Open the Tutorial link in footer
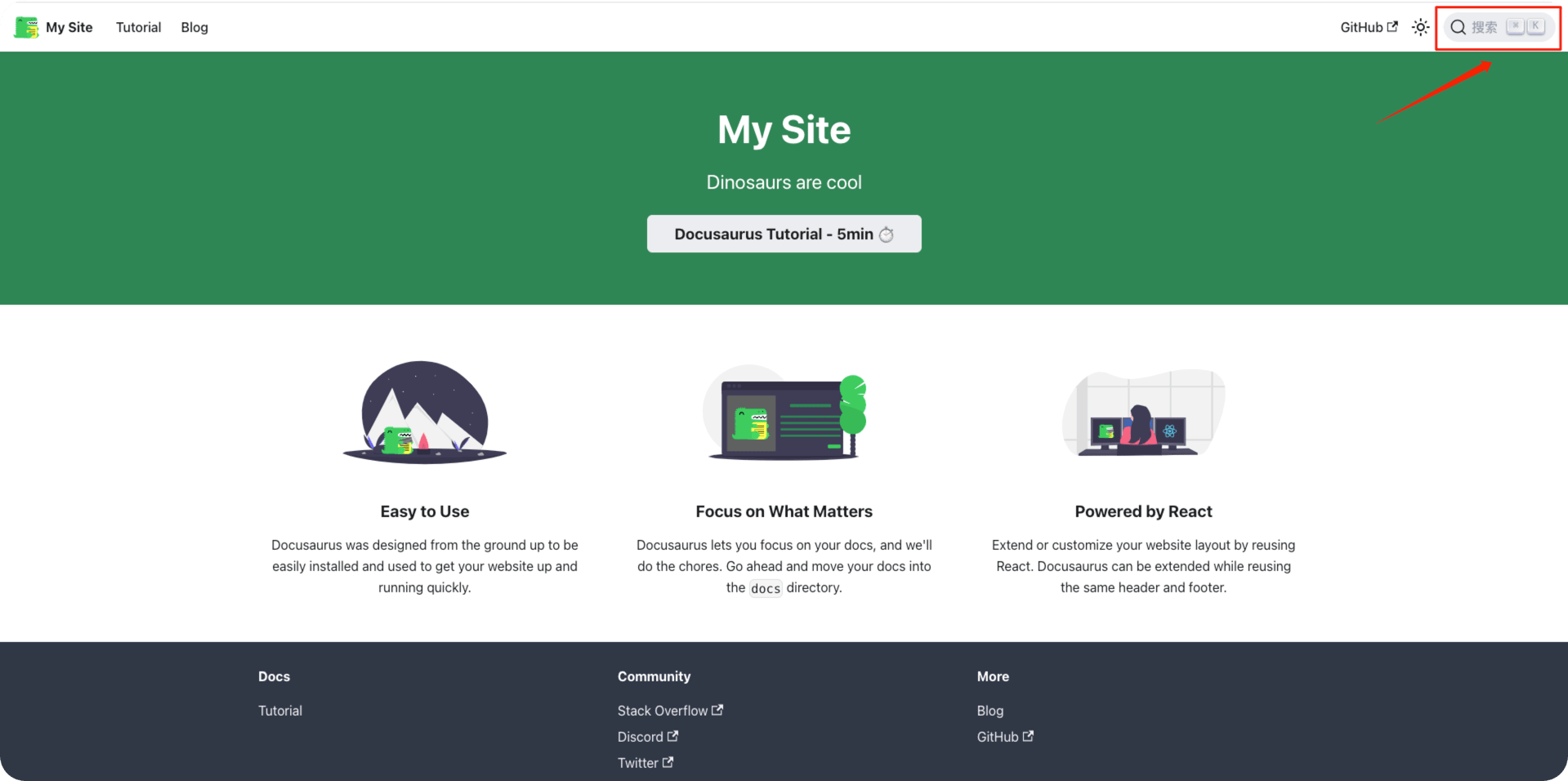 (280, 711)
